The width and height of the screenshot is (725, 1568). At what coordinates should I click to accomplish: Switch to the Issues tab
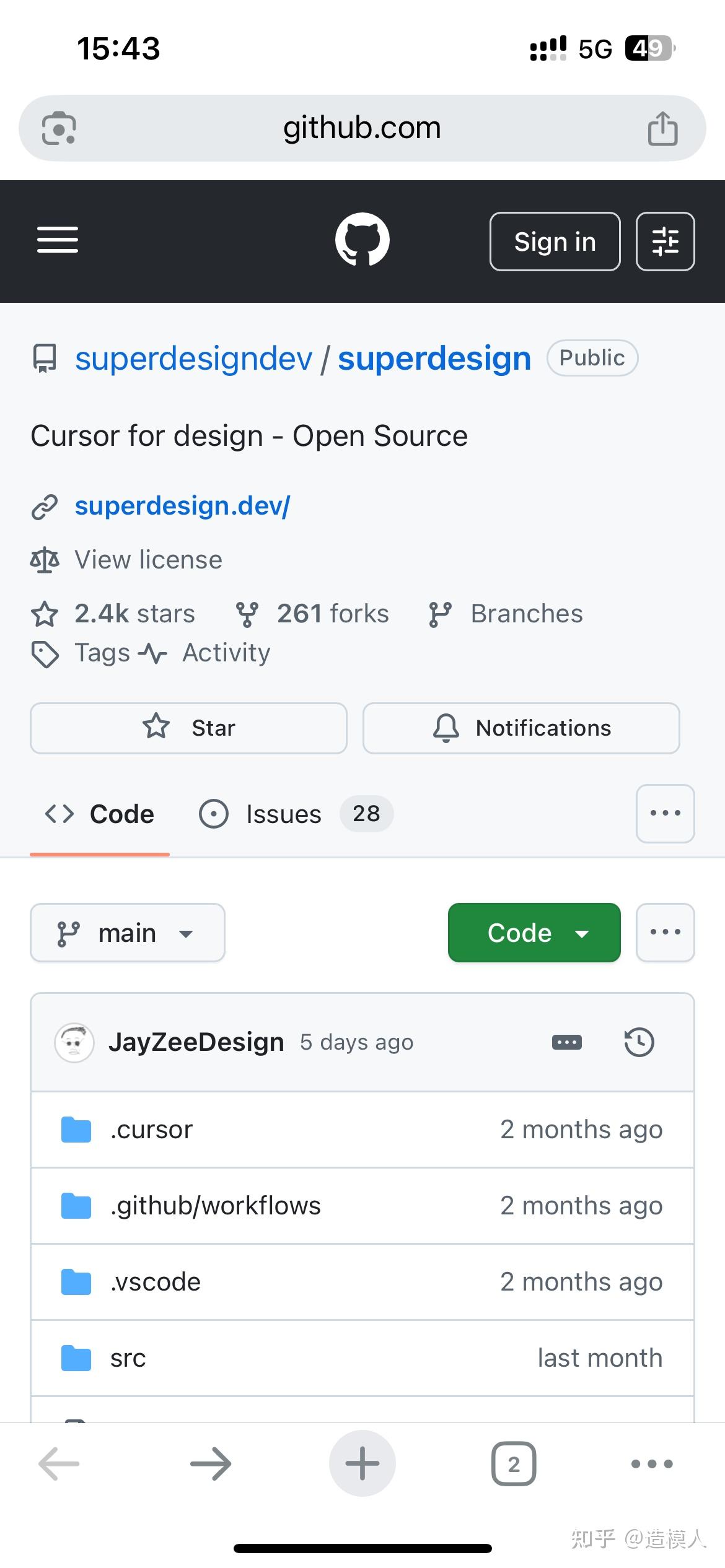tap(295, 814)
